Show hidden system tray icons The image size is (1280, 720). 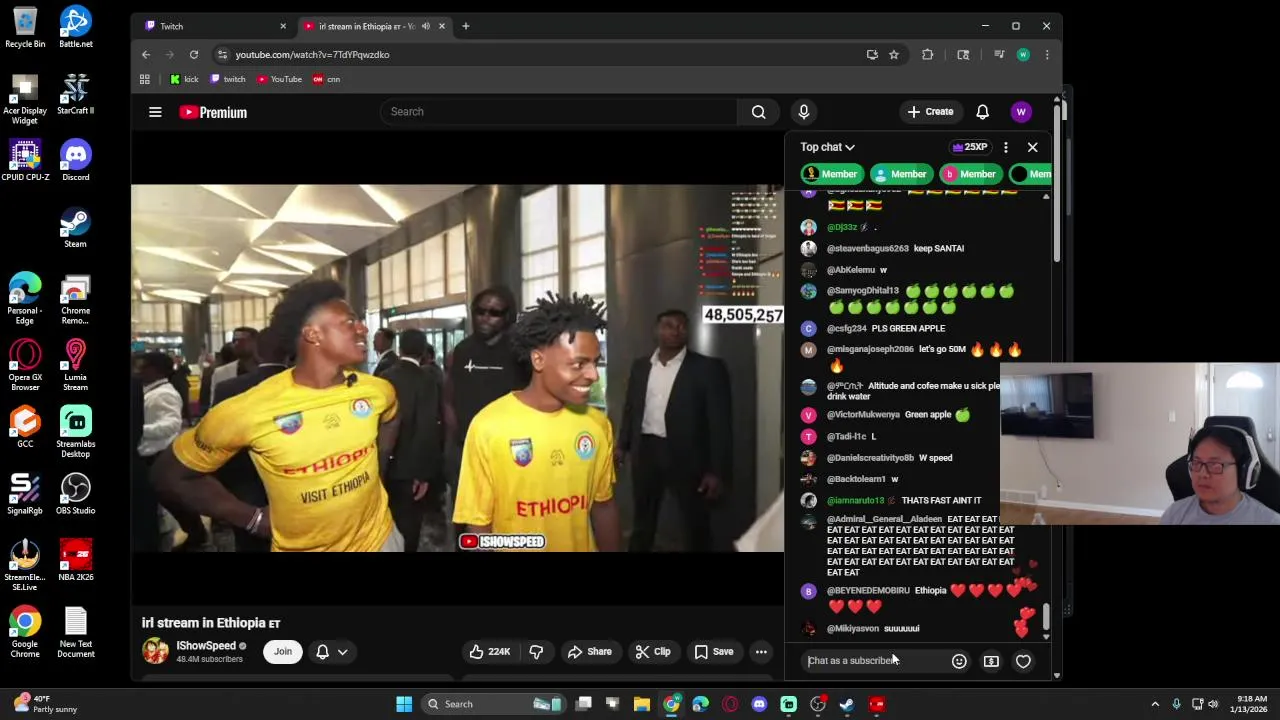(x=1155, y=704)
